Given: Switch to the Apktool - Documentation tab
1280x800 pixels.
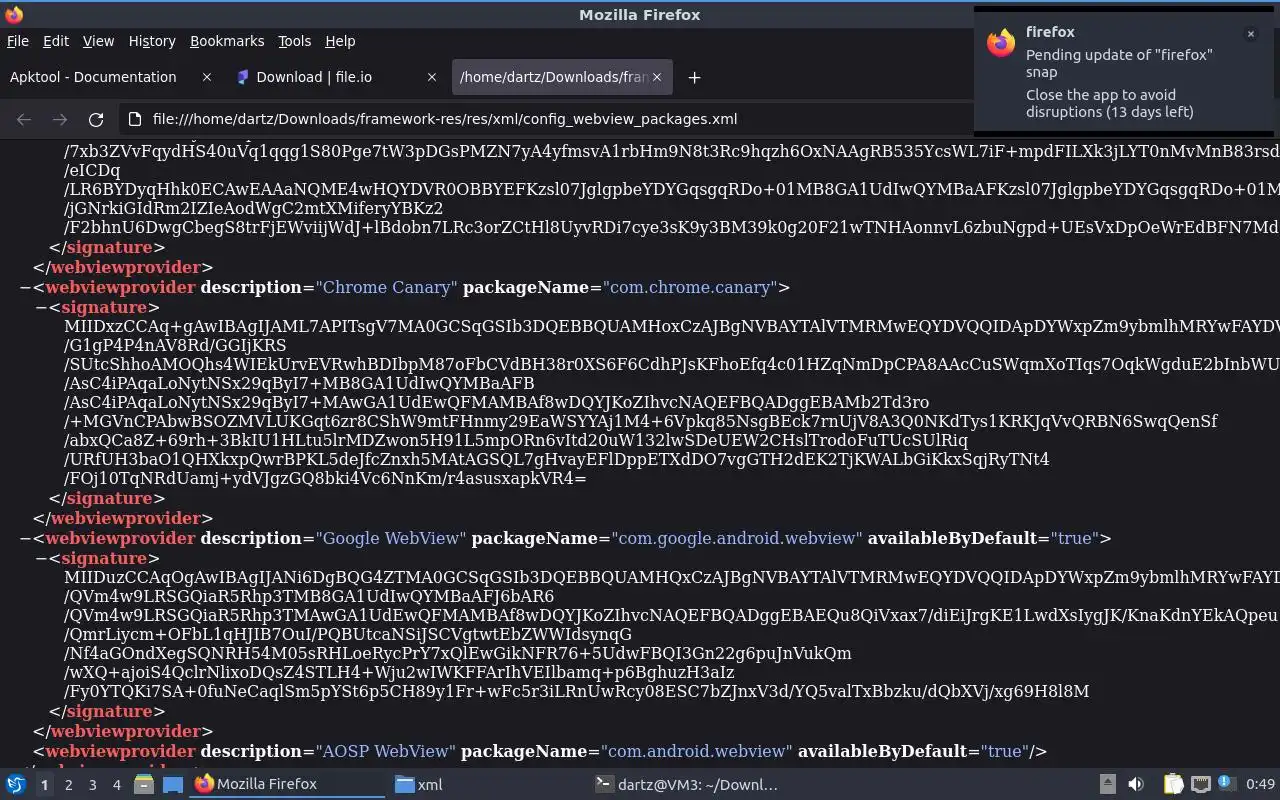Looking at the screenshot, I should 110,77.
